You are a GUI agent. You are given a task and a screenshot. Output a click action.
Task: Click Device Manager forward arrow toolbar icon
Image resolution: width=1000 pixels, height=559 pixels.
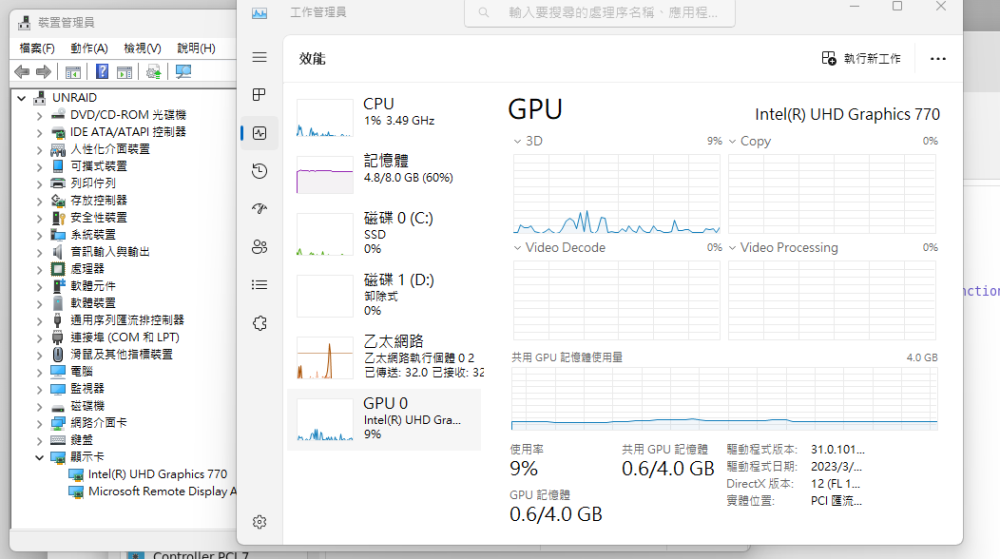click(43, 72)
